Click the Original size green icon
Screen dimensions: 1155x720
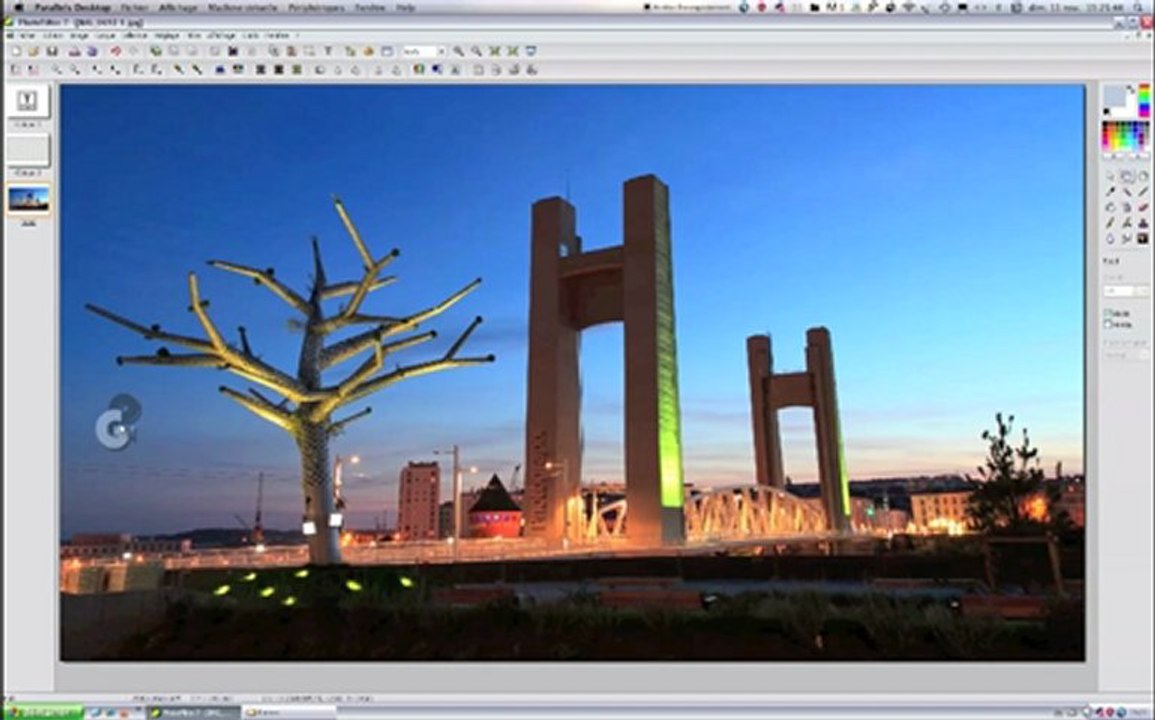(495, 52)
